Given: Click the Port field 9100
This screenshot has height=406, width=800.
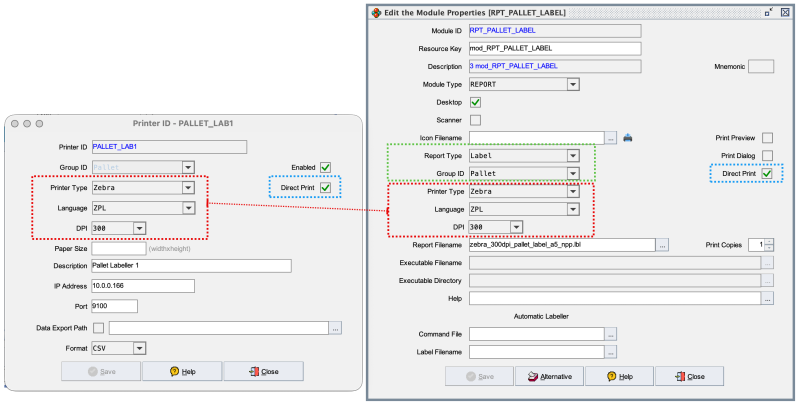Looking at the screenshot, I should click(115, 307).
